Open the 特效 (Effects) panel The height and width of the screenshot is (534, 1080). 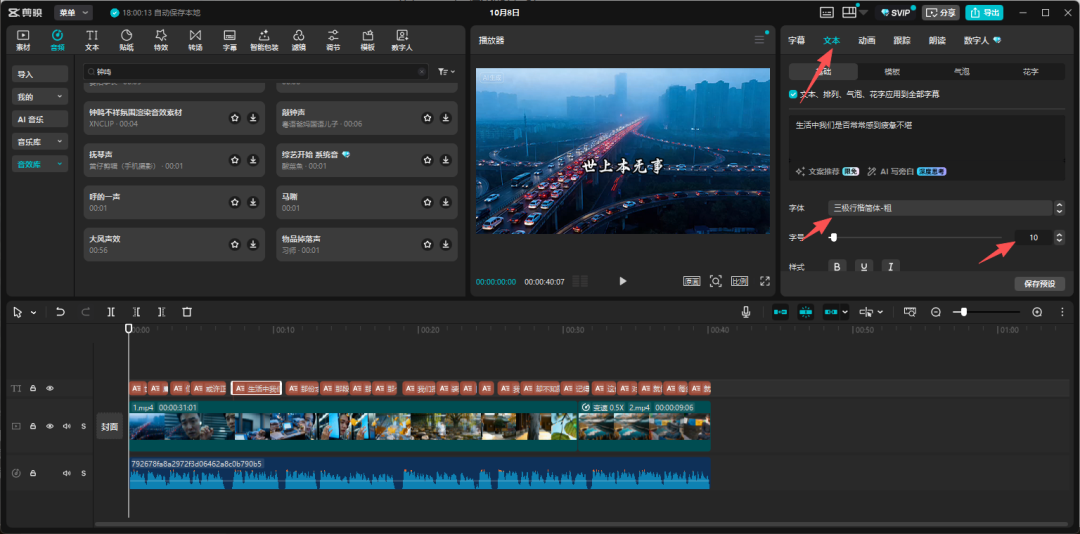click(x=161, y=40)
